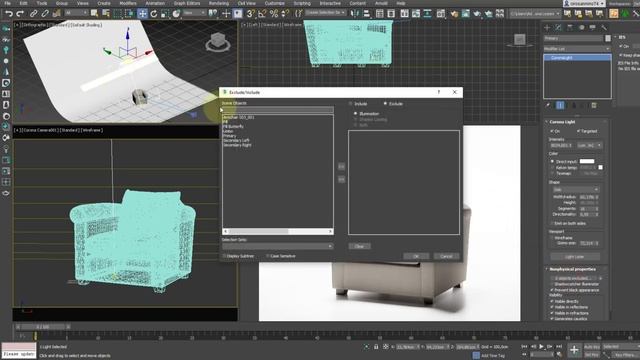Open the Help menu
The width and height of the screenshot is (640, 360).
point(401,3)
